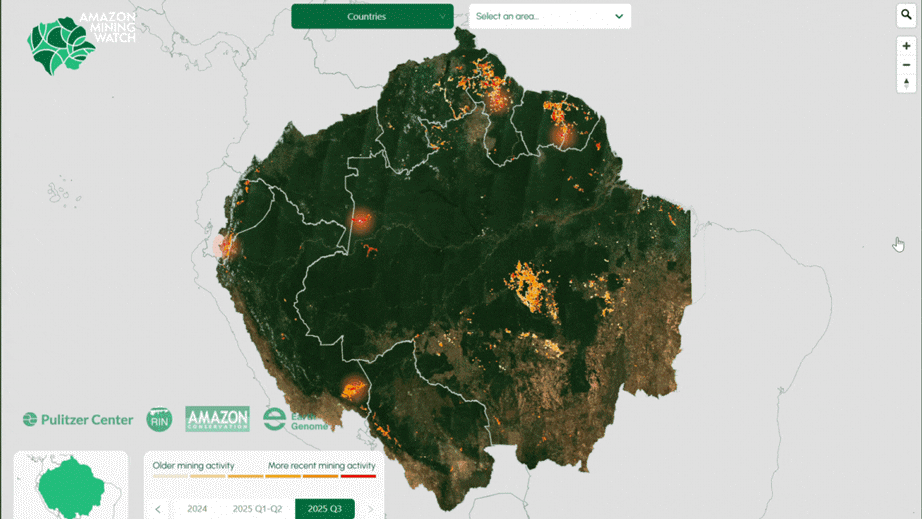Click the chevron in the area selector
Image resolution: width=922 pixels, height=519 pixels.
pyautogui.click(x=619, y=16)
